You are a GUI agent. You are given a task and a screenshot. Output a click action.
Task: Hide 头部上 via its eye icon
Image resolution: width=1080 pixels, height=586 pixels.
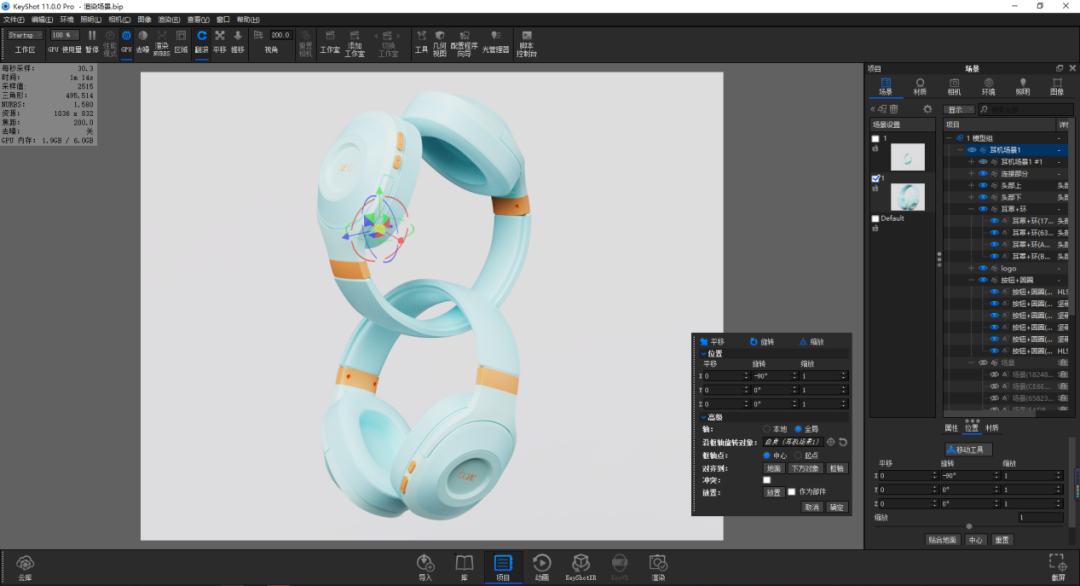pos(983,185)
